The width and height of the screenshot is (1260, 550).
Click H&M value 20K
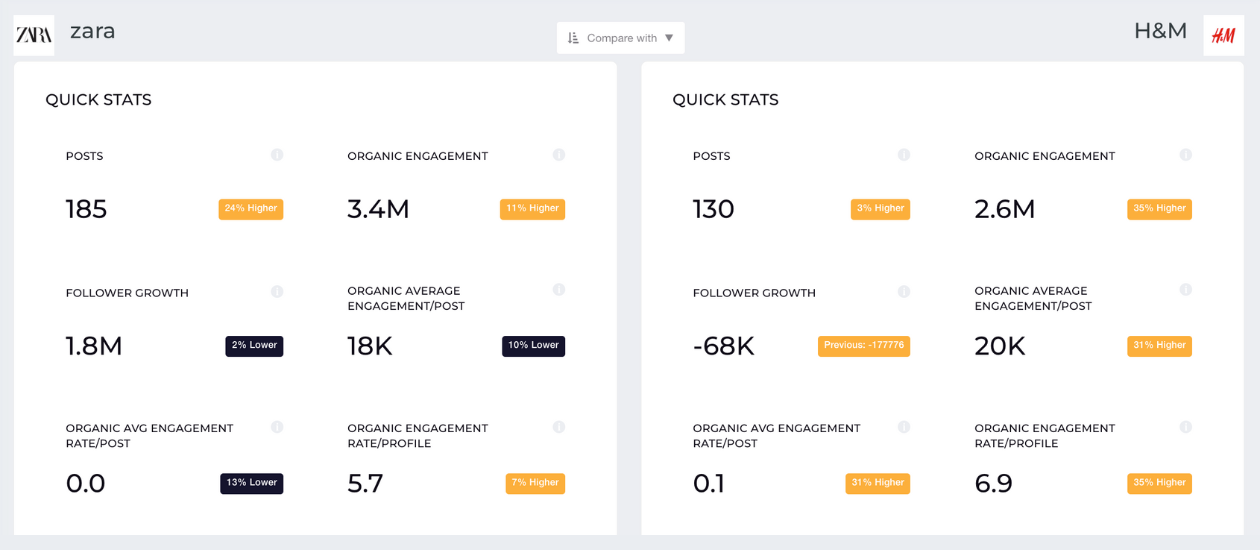[1000, 346]
